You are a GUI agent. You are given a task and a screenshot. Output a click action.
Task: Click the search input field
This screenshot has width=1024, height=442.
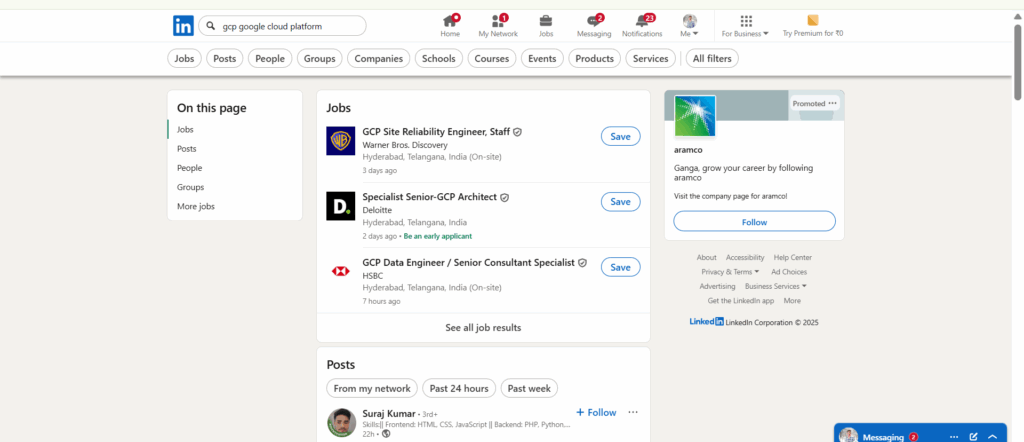[x=282, y=26]
